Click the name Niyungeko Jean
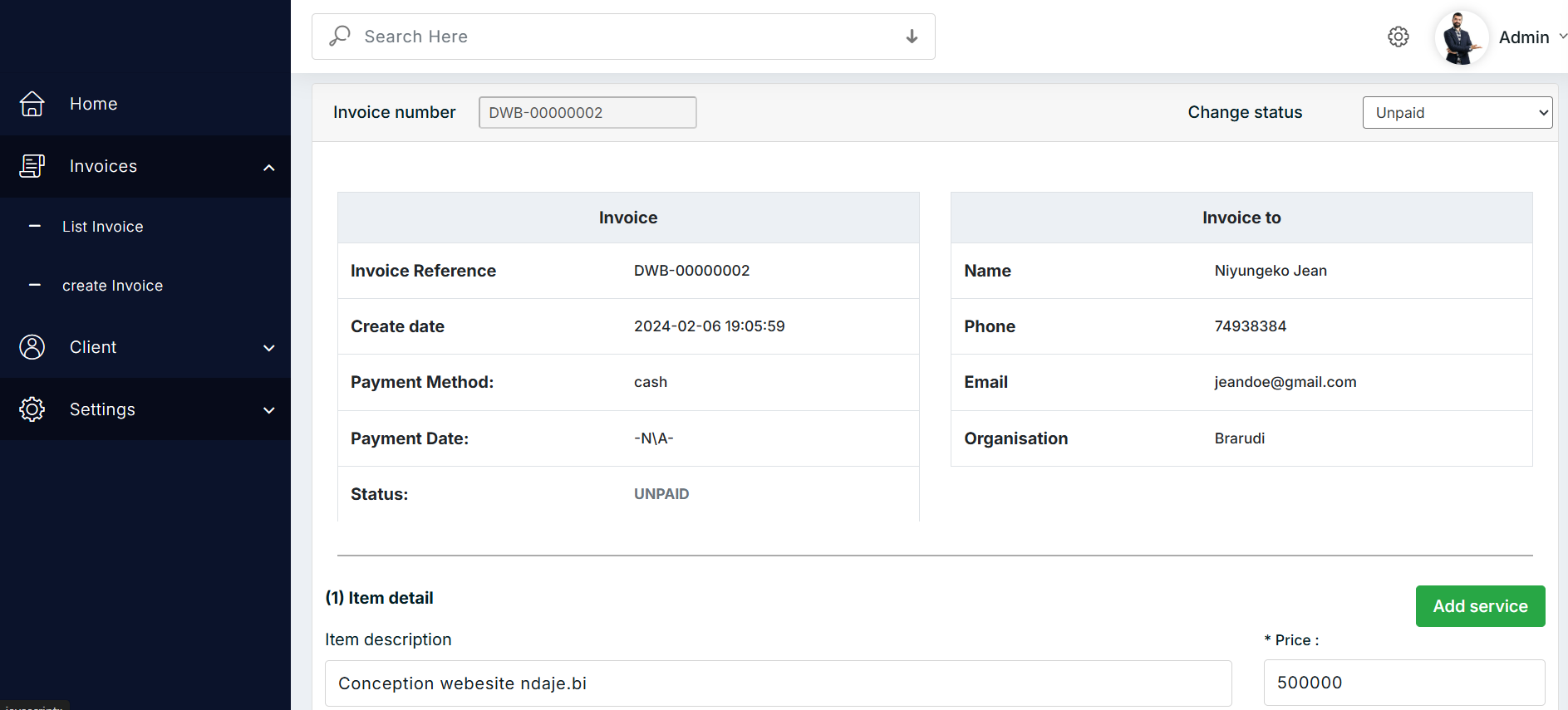Screen dimensions: 1568x710 click(1271, 271)
